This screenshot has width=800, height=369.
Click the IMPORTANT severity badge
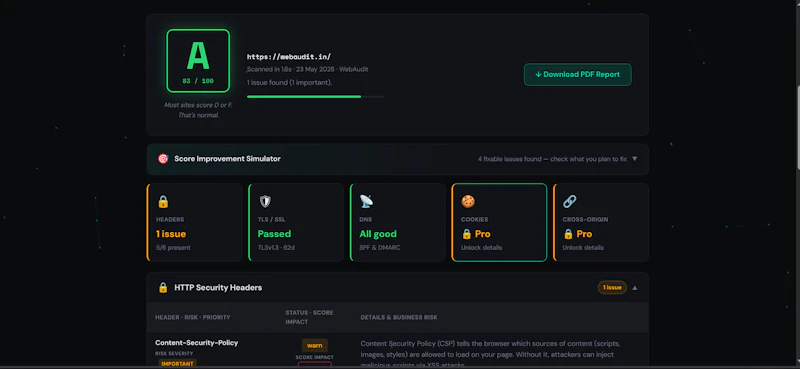pyautogui.click(x=177, y=364)
